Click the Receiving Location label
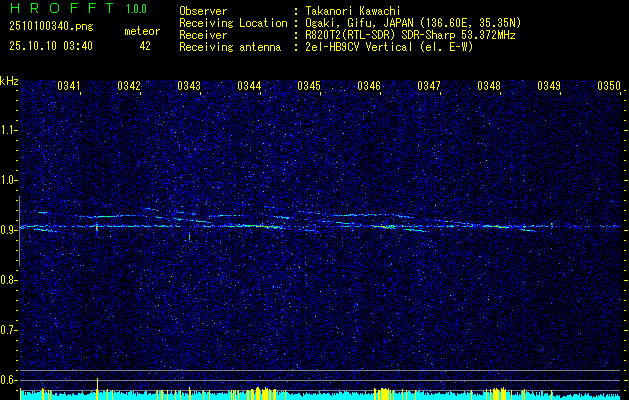This screenshot has width=629, height=400. click(x=233, y=23)
